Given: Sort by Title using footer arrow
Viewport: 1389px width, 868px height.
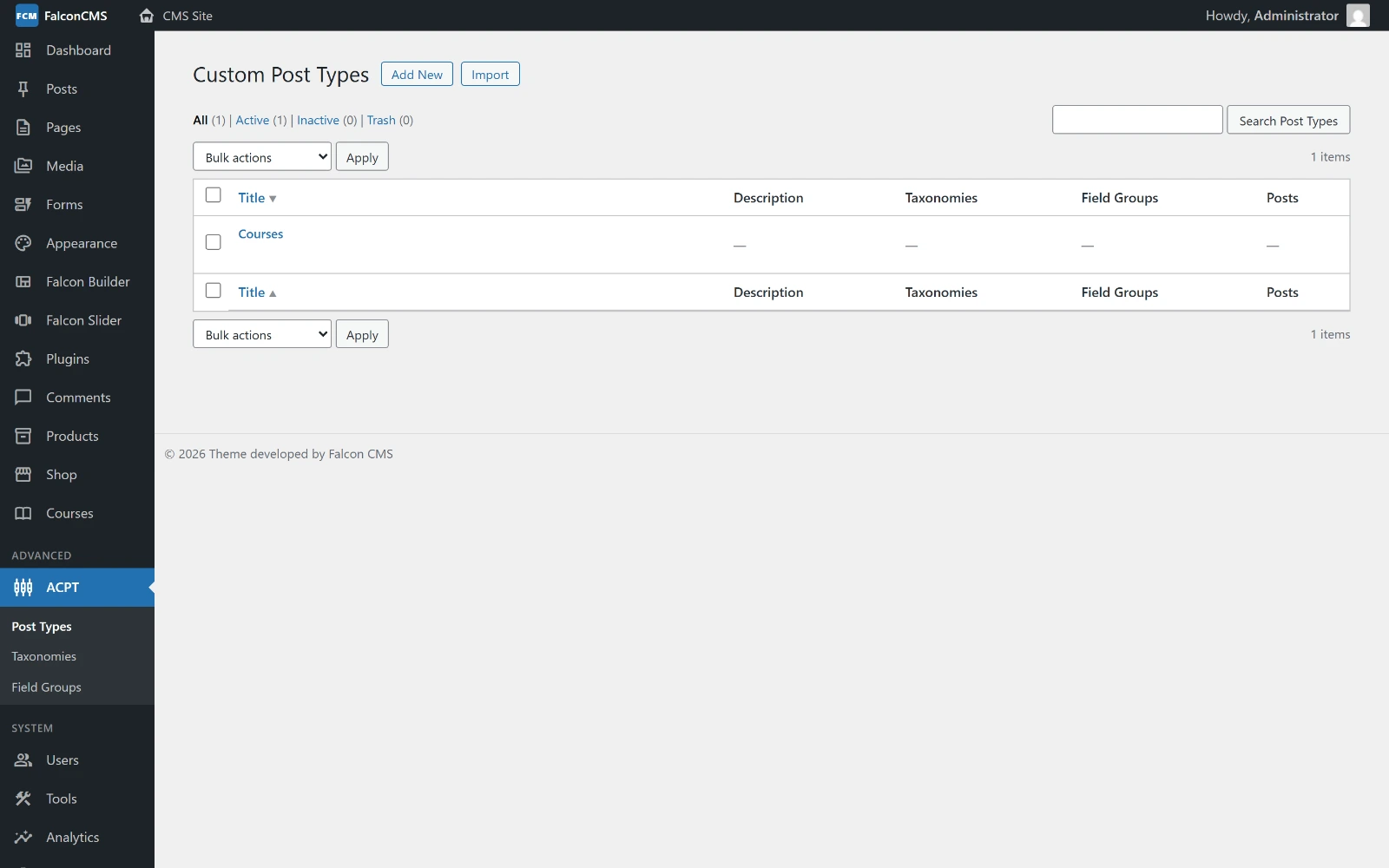Looking at the screenshot, I should click(x=273, y=293).
